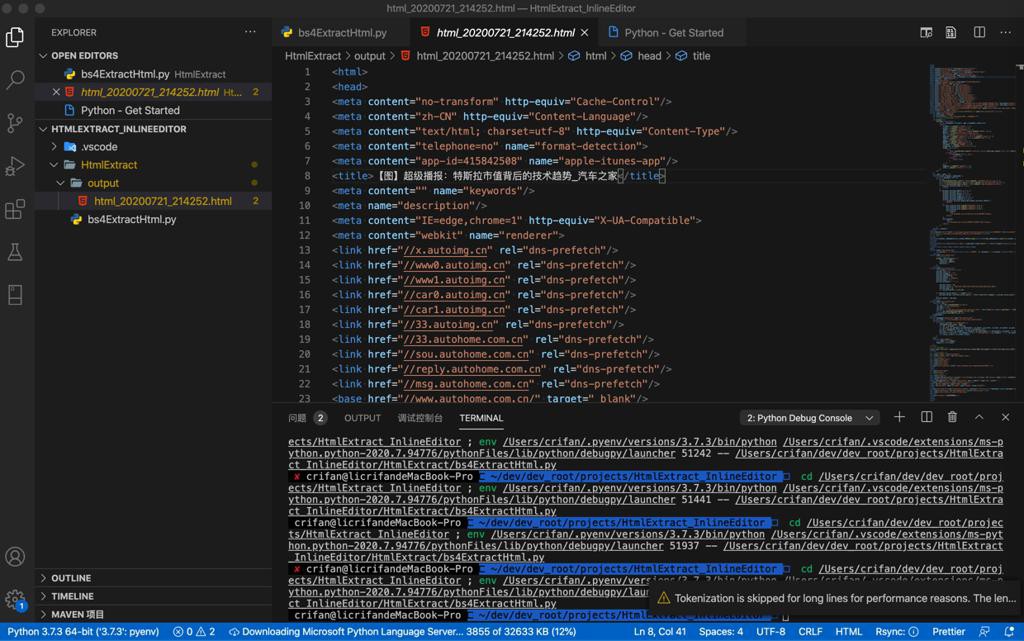
Task: Split the editor to the right
Action: click(x=979, y=32)
